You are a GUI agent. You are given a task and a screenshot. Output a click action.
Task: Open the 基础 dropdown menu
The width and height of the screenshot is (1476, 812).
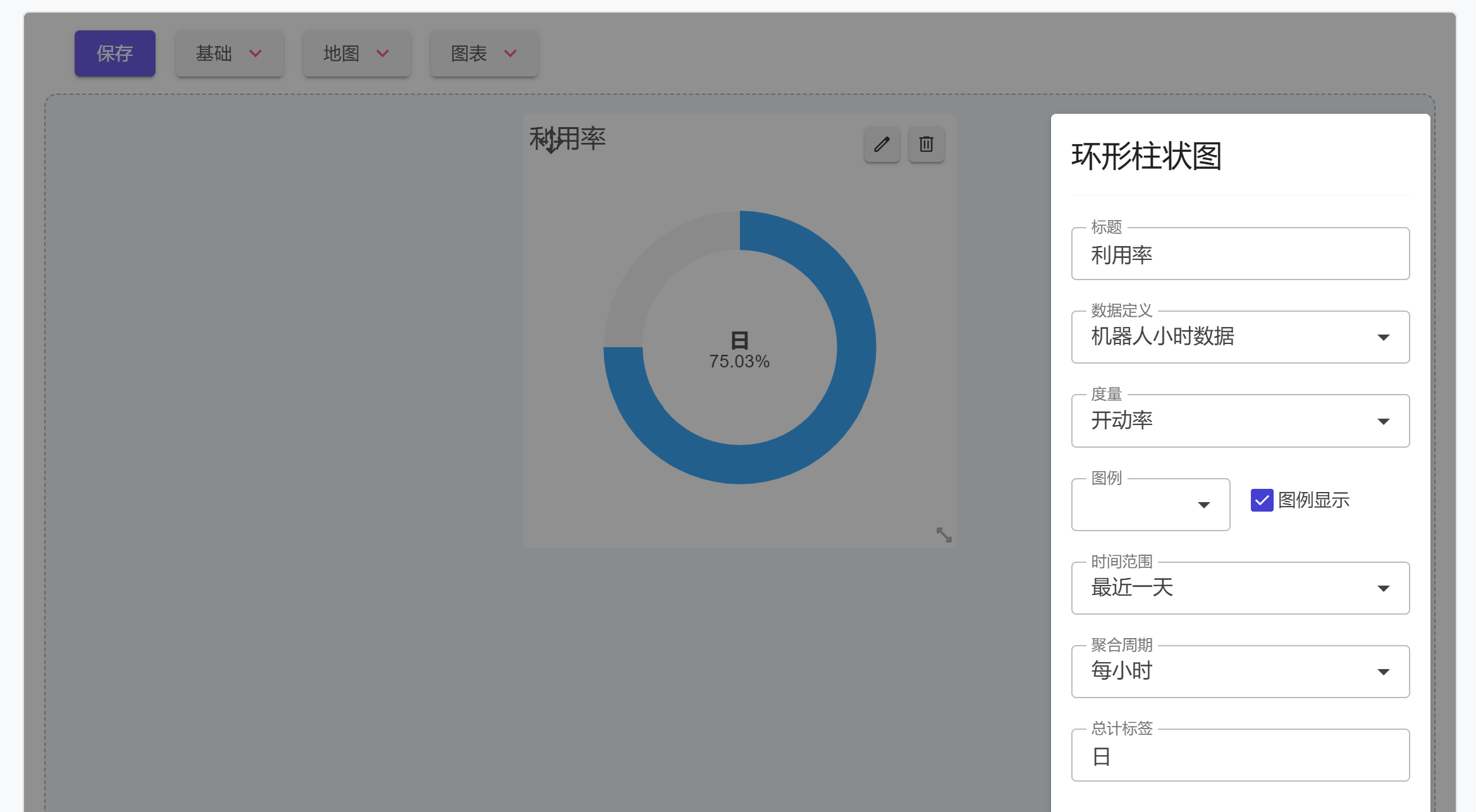tap(229, 54)
